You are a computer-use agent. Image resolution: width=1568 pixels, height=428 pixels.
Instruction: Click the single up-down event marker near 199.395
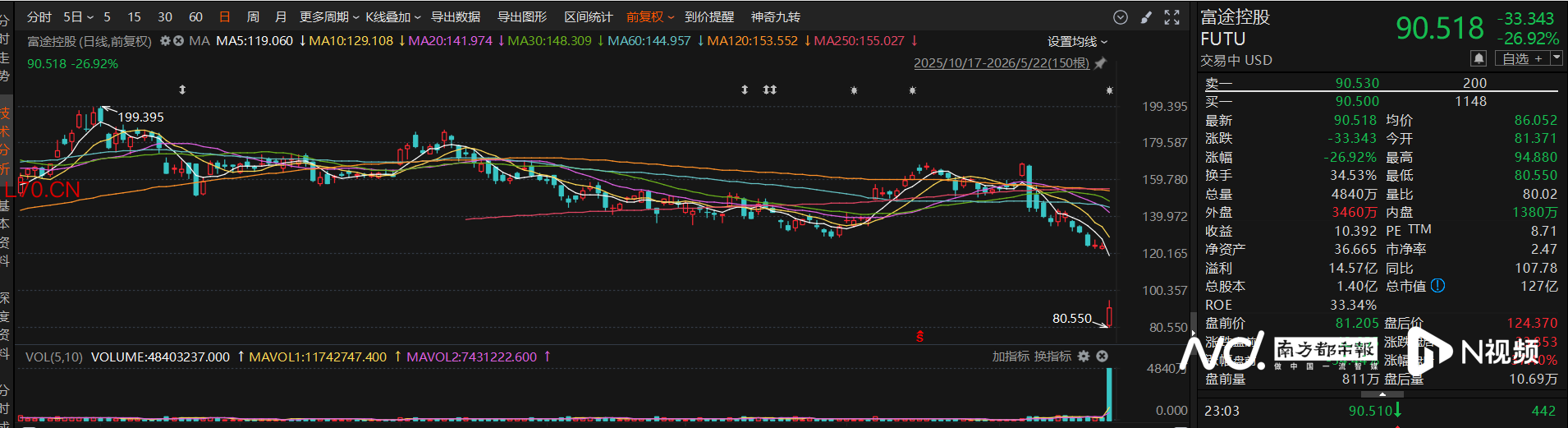(182, 90)
